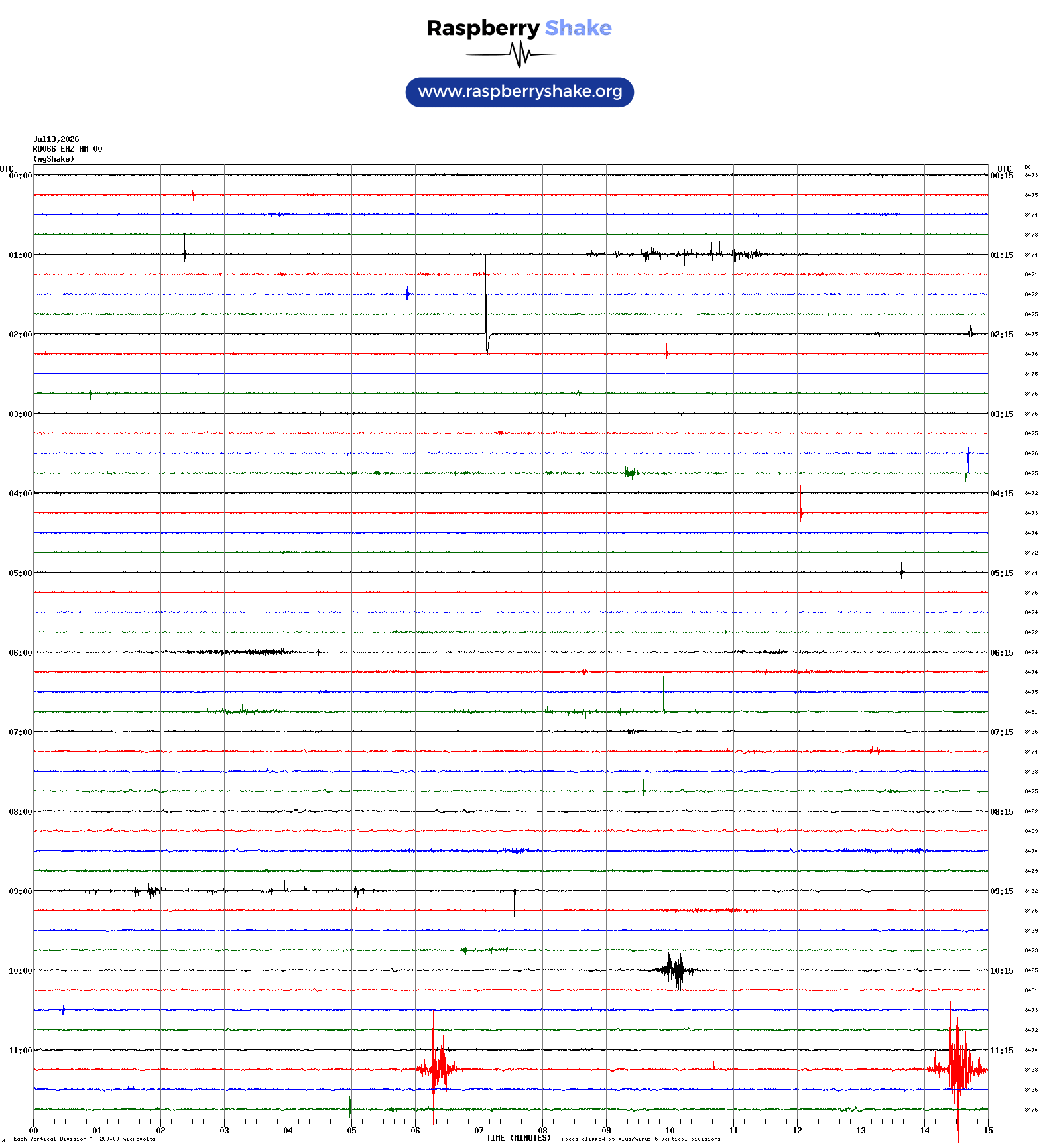Click the "04:15" end-time label
Viewport: 1041px width, 1148px height.
coord(1002,494)
